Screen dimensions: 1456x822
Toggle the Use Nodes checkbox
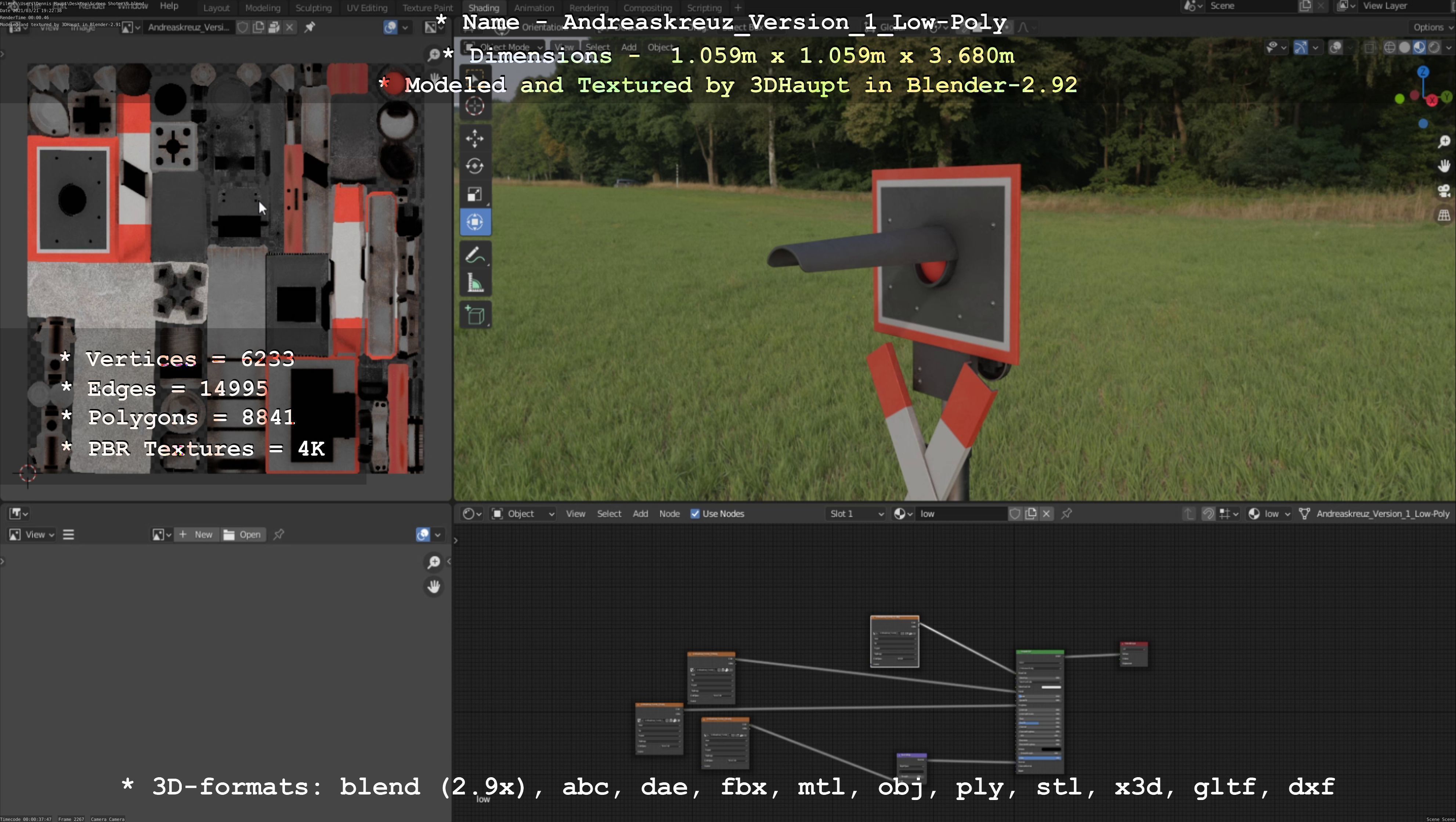(x=695, y=514)
